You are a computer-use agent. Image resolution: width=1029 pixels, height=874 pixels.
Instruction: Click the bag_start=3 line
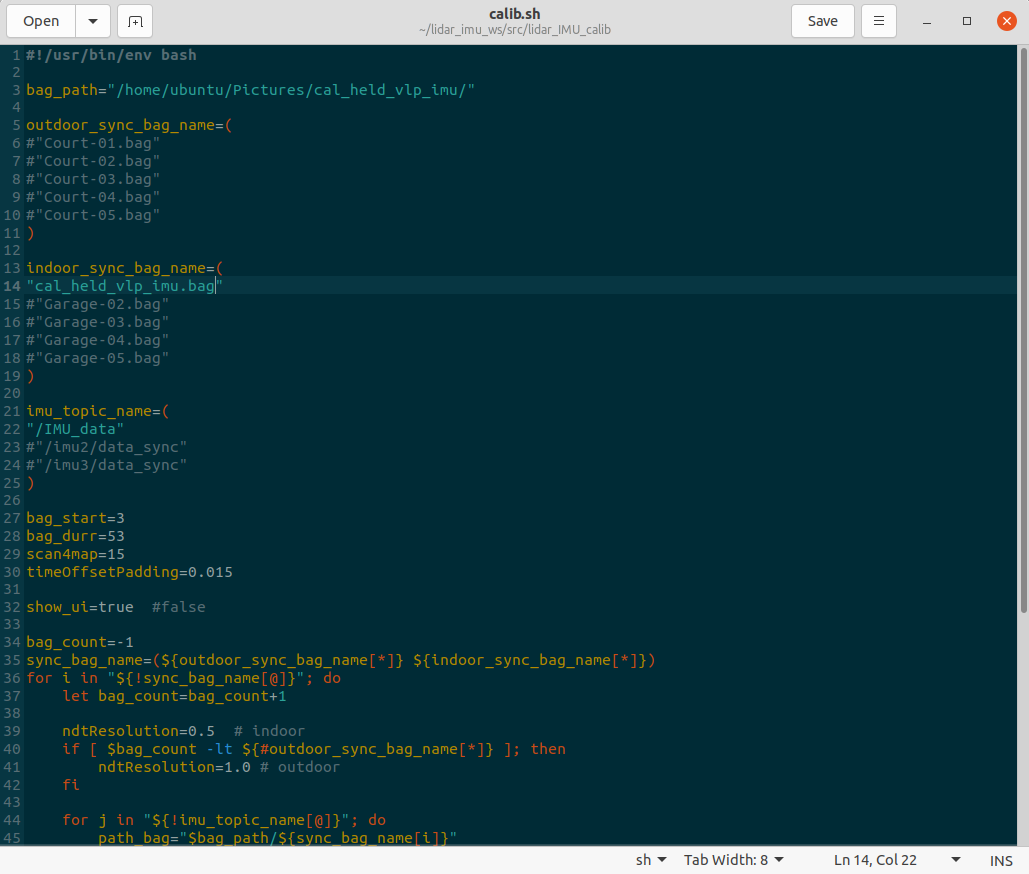(75, 518)
